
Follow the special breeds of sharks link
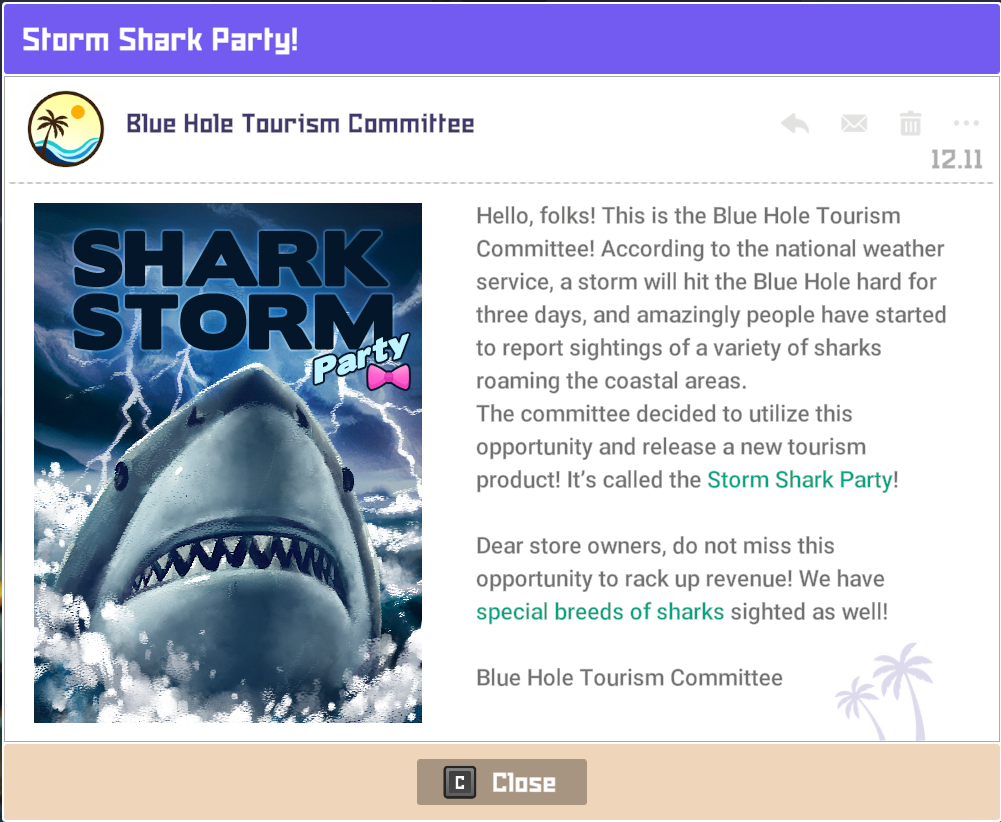click(600, 611)
